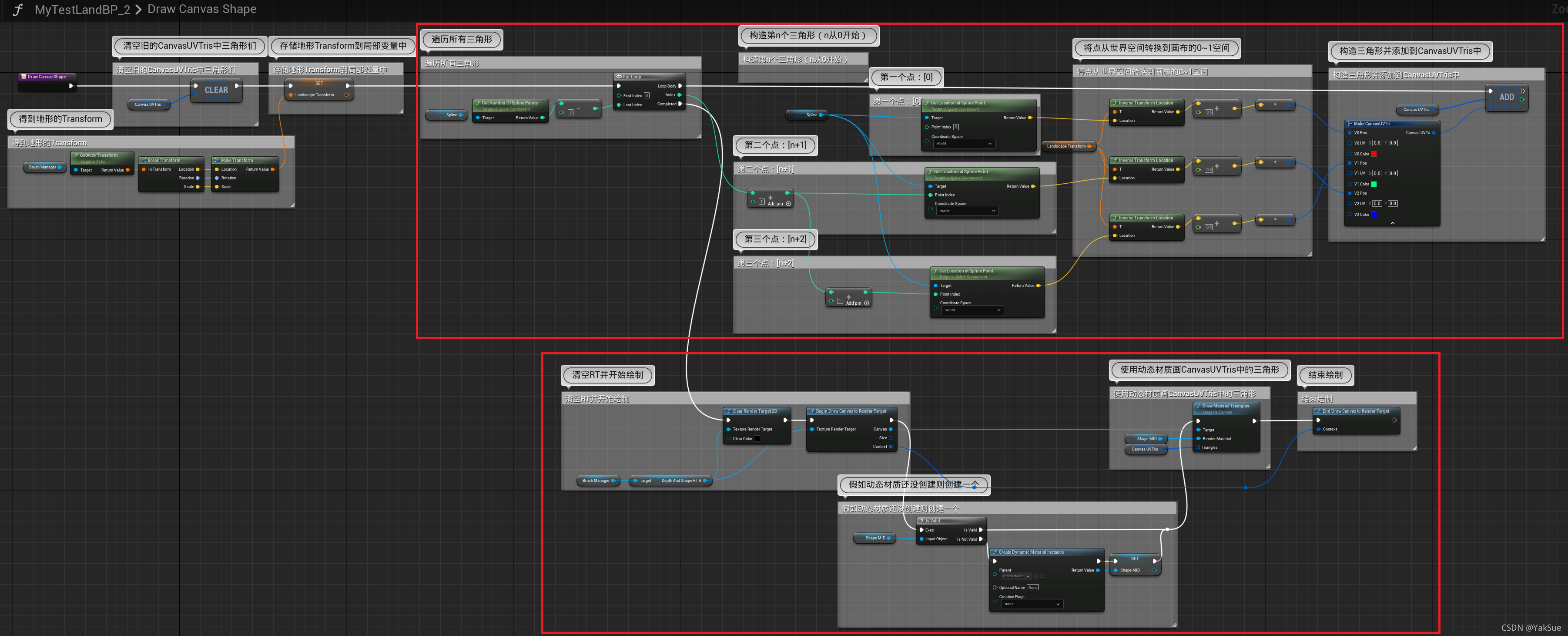The height and width of the screenshot is (636, 1568).
Task: Click the Optional Name None input field
Action: pos(1033,587)
